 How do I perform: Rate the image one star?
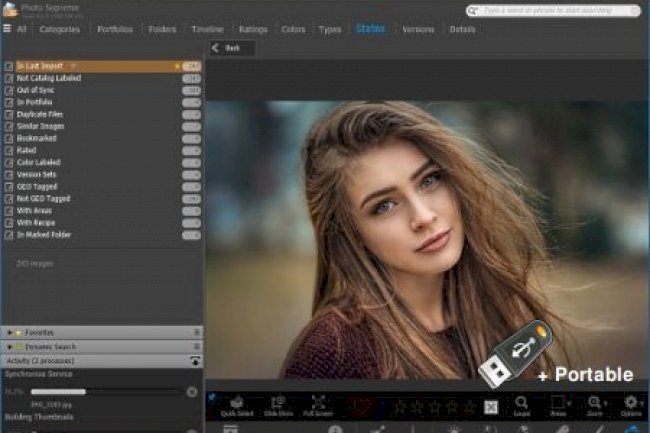(400, 407)
